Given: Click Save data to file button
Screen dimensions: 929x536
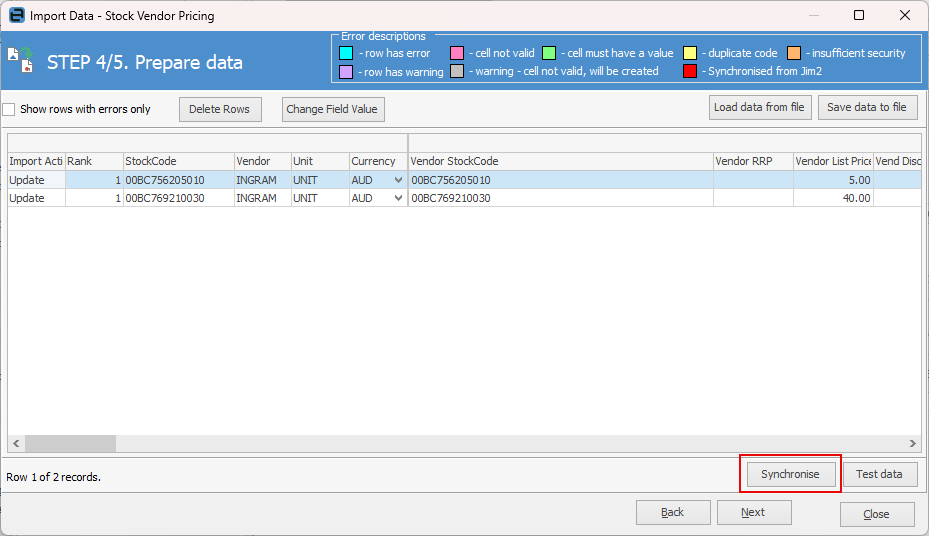Looking at the screenshot, I should (867, 107).
